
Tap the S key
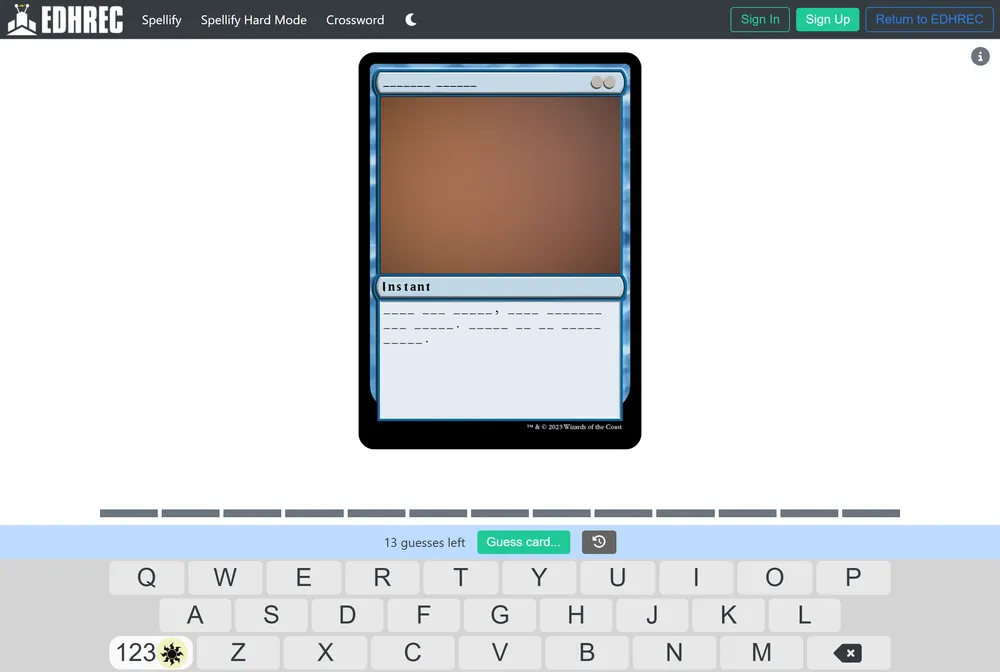pyautogui.click(x=271, y=615)
